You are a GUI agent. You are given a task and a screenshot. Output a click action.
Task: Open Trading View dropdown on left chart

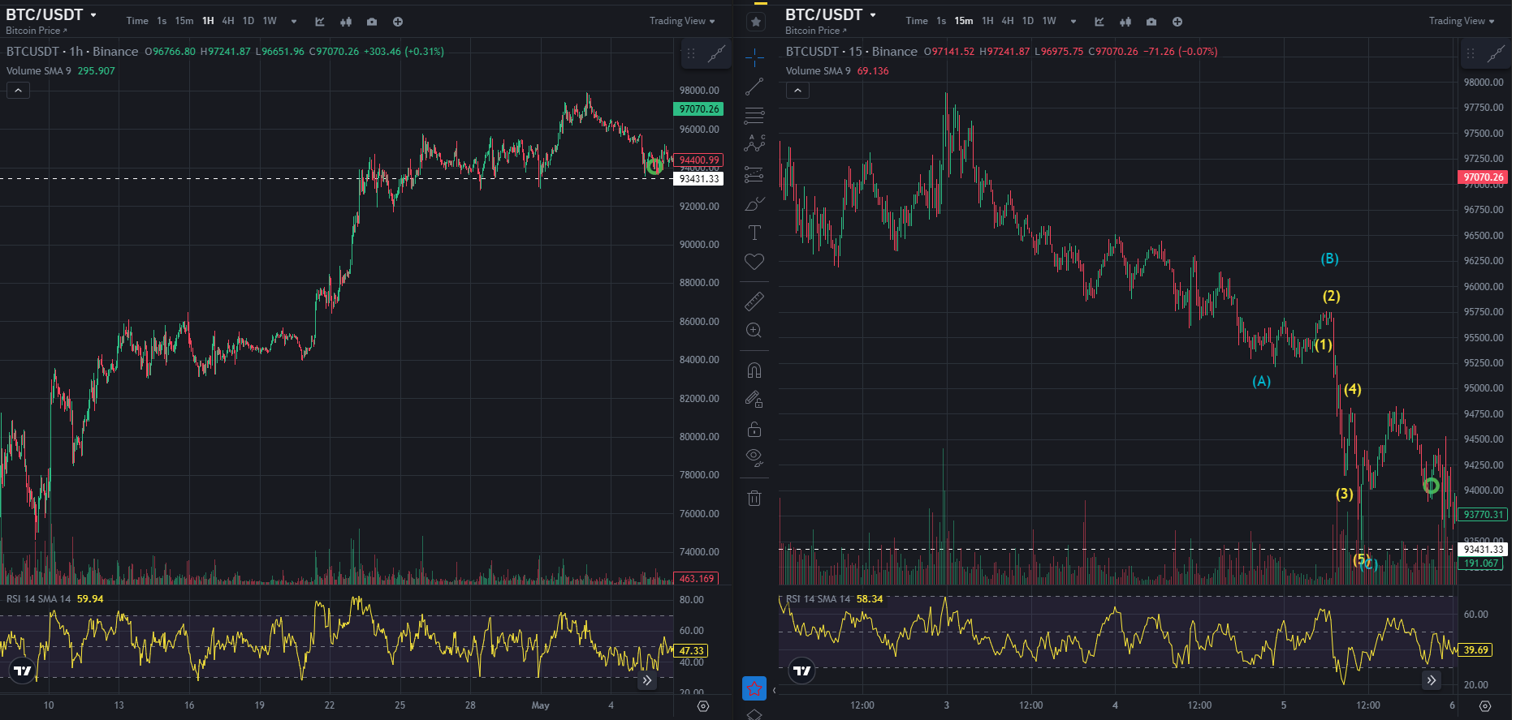(x=682, y=21)
